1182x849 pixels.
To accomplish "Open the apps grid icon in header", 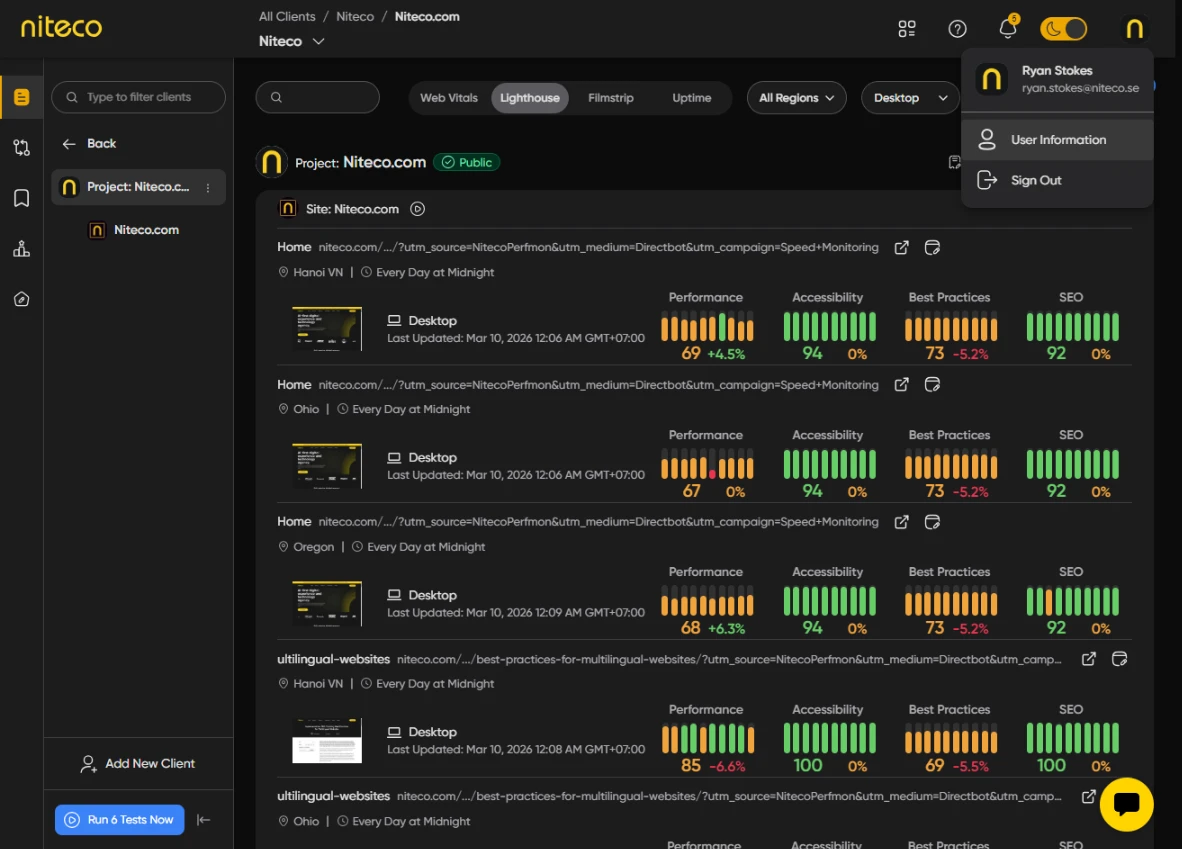I will click(907, 29).
